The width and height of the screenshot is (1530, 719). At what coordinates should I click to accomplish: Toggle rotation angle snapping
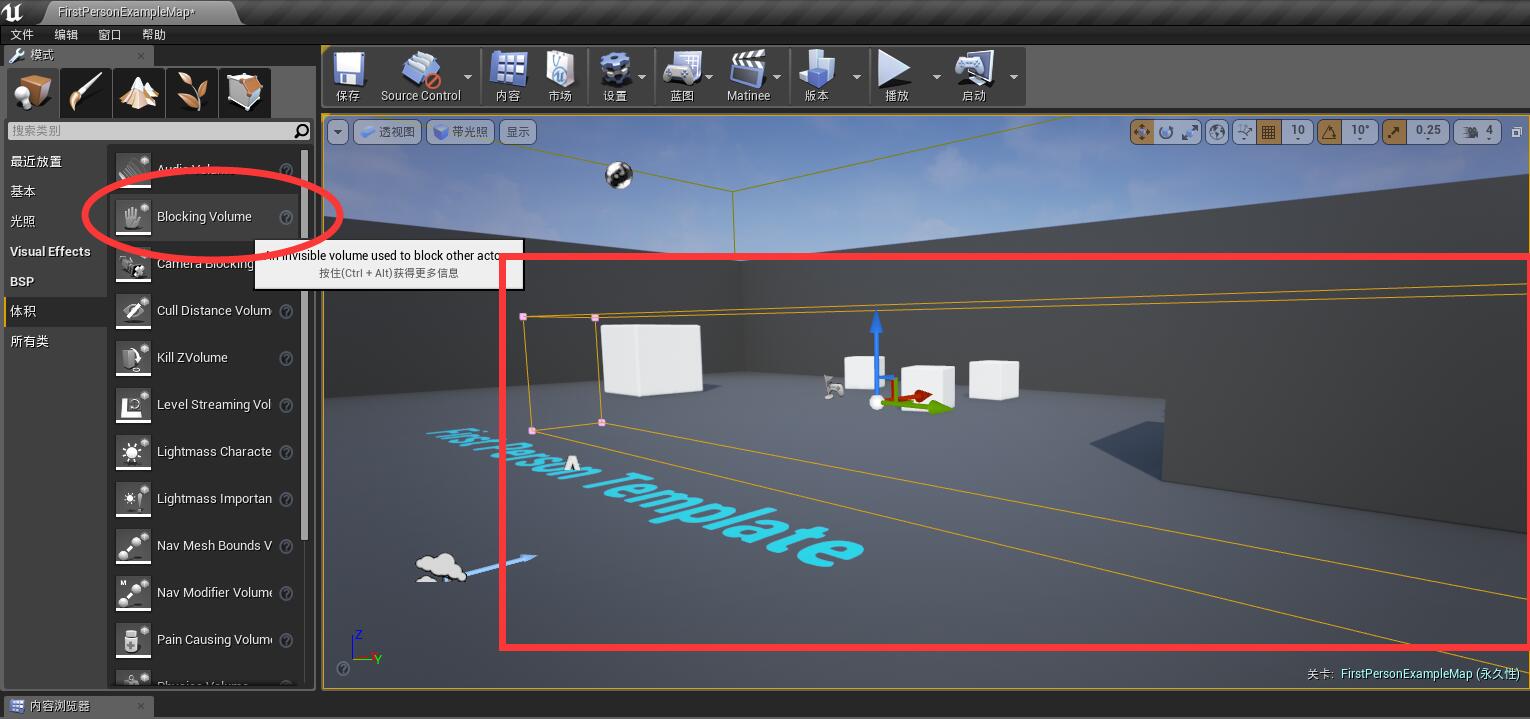pyautogui.click(x=1330, y=131)
